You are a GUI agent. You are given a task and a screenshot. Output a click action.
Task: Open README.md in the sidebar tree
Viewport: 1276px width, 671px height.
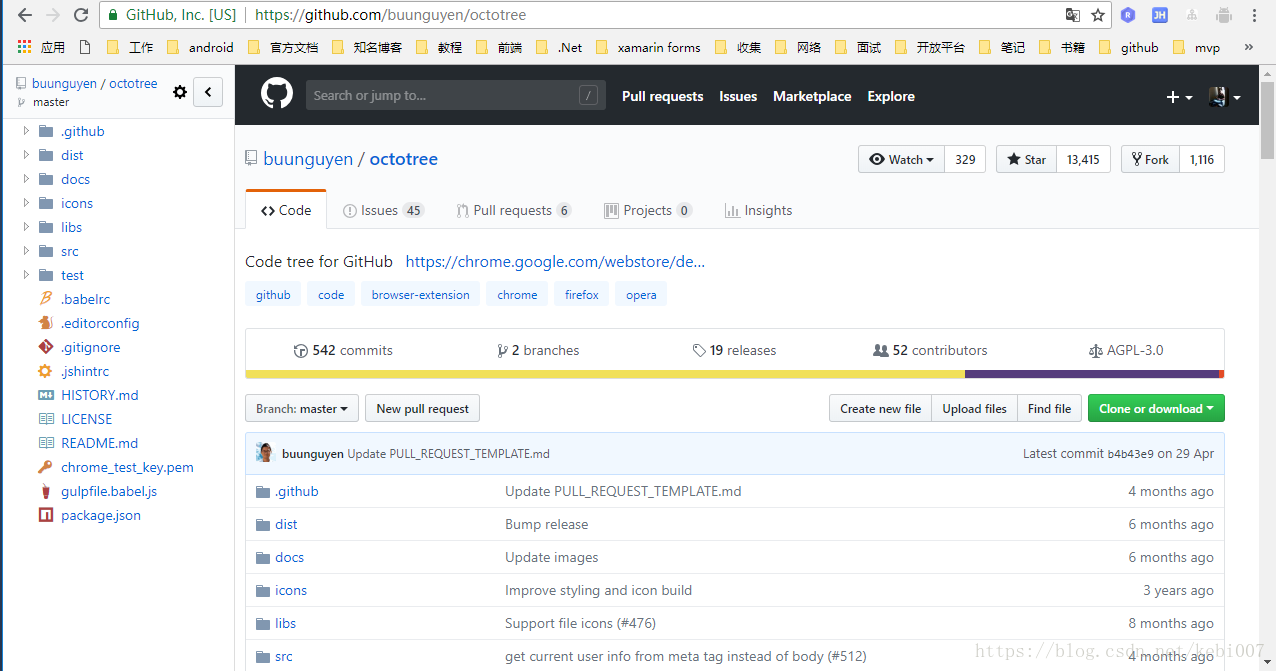tap(100, 443)
